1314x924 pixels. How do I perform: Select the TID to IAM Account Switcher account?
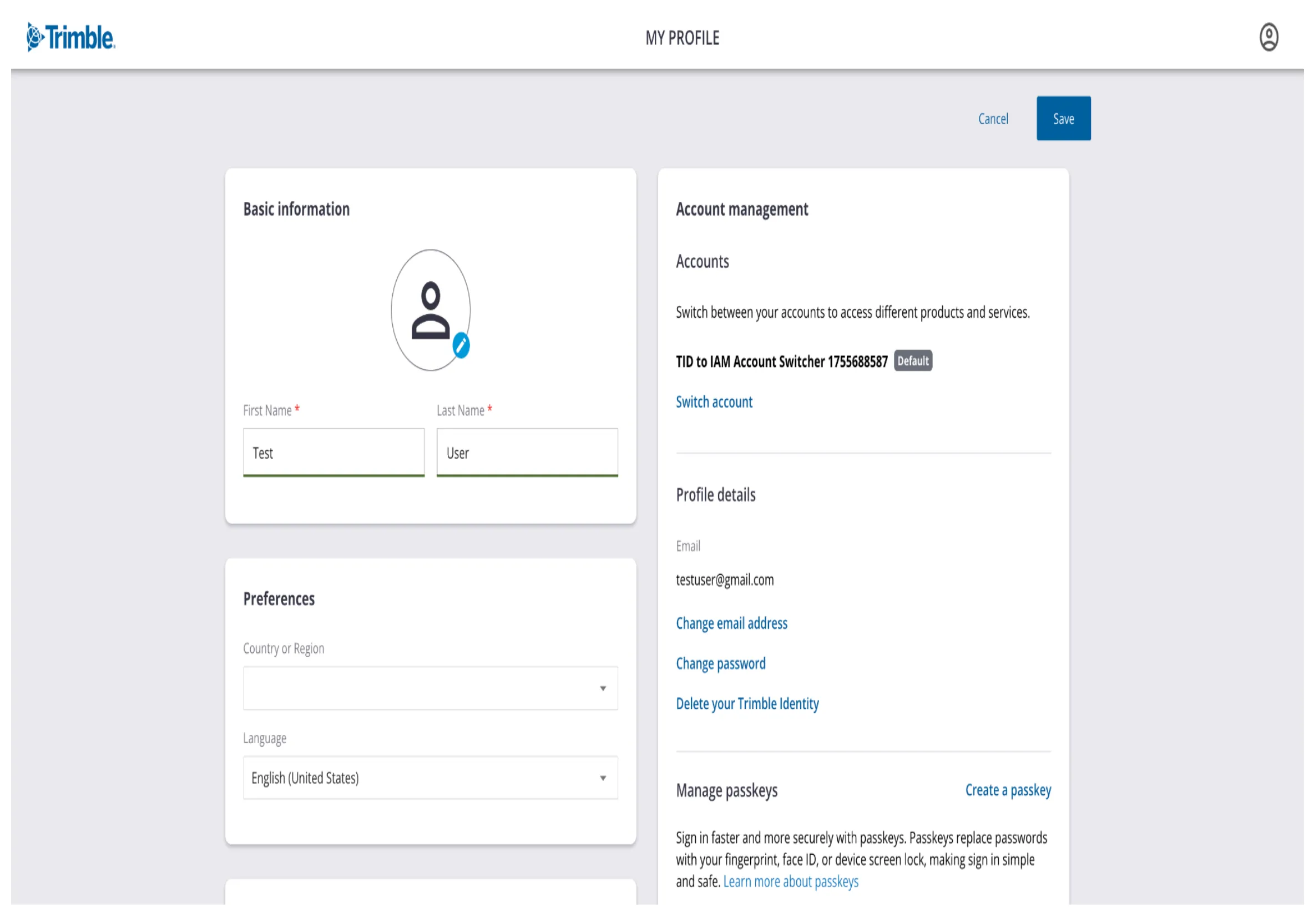(x=781, y=362)
